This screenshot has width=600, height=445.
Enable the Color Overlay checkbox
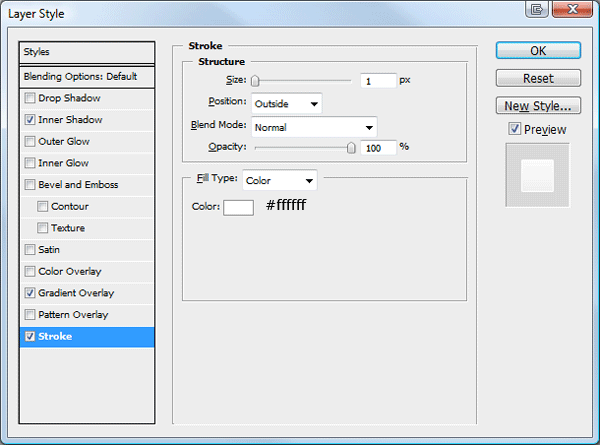tap(30, 271)
